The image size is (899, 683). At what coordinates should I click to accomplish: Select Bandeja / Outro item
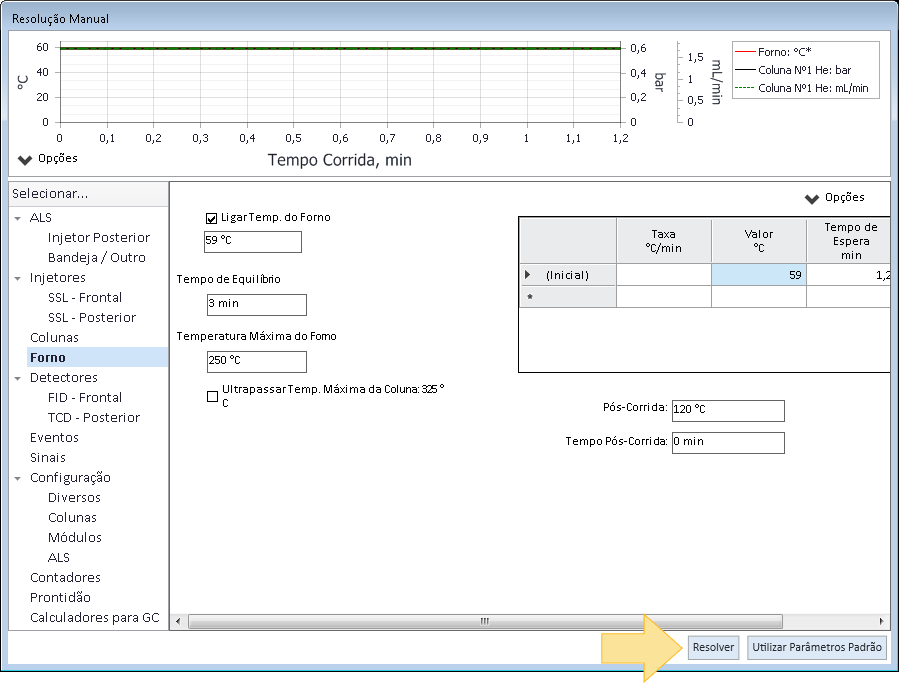coord(96,257)
